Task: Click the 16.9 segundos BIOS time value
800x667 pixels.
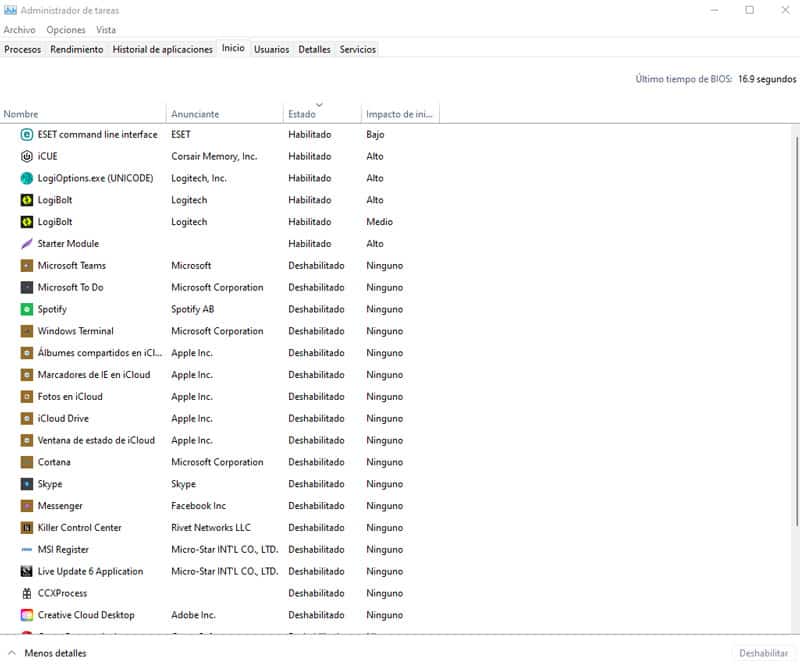Action: pos(767,79)
